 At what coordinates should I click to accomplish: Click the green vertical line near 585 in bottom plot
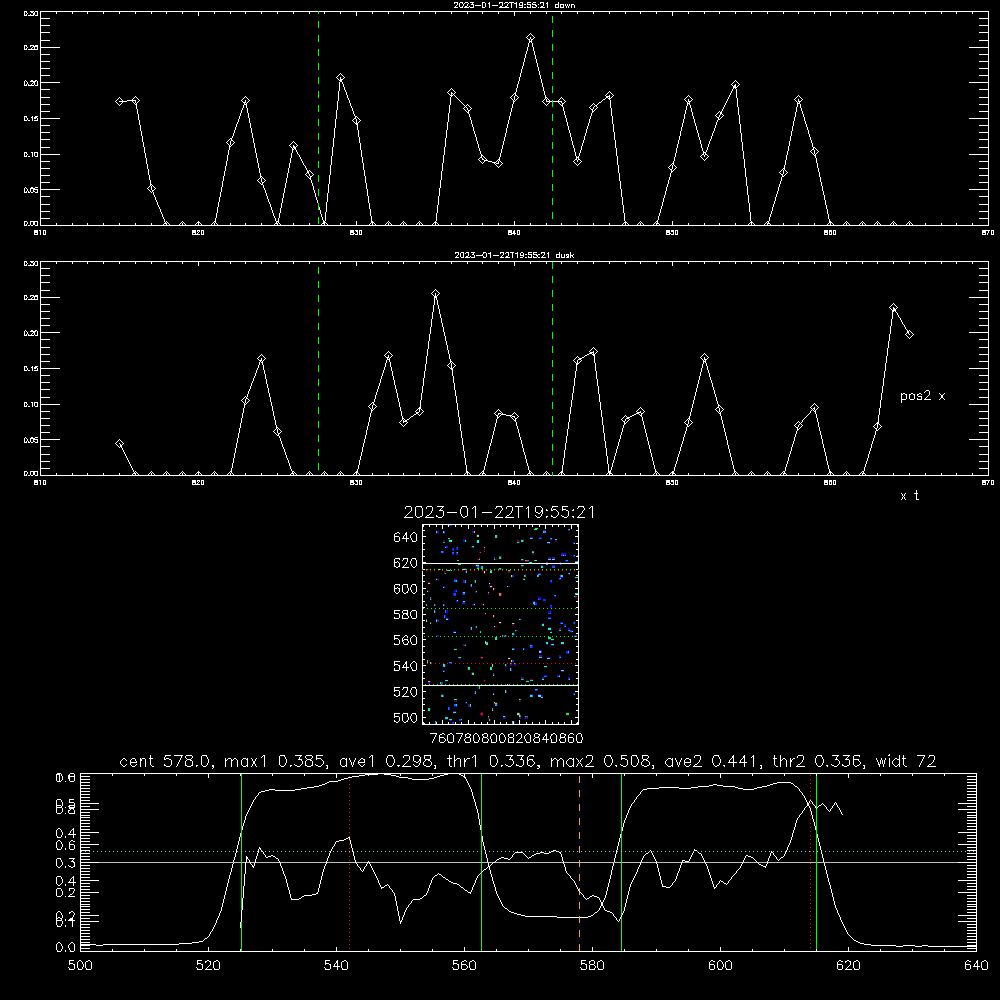[x=621, y=861]
